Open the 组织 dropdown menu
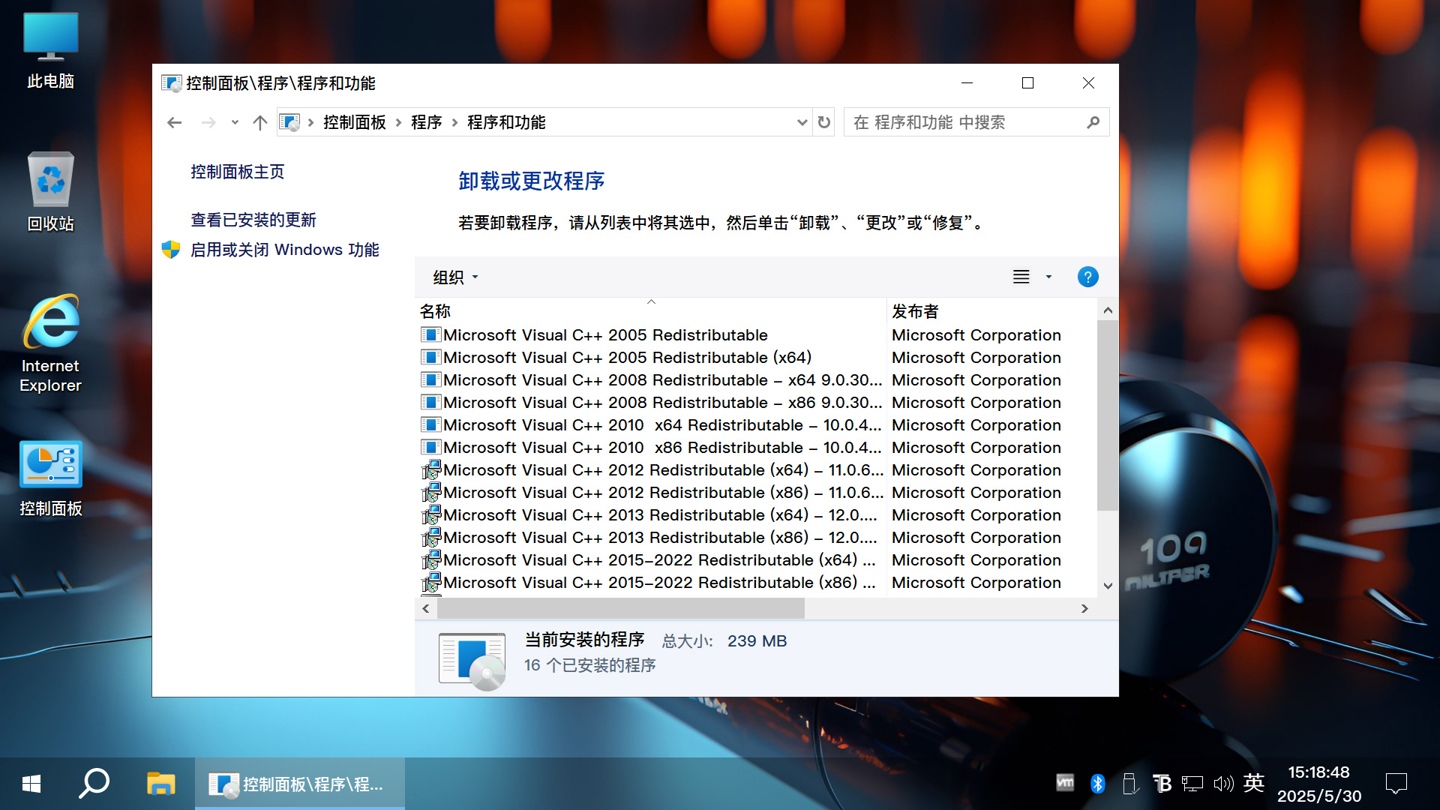The width and height of the screenshot is (1440, 810). coord(456,277)
